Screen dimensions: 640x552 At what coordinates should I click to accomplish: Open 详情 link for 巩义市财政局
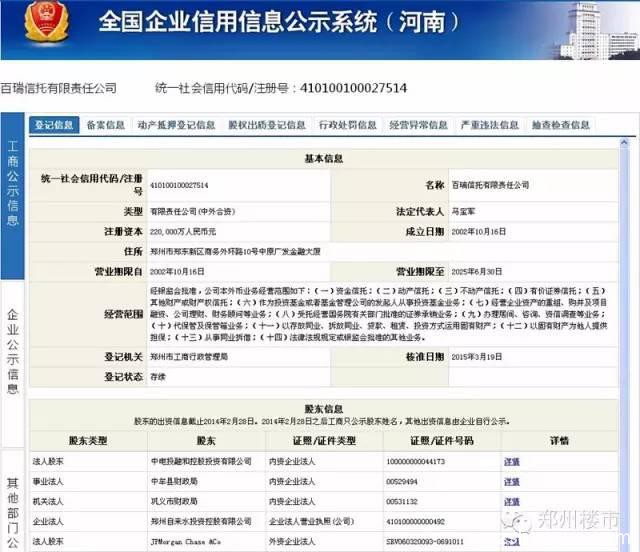coord(511,501)
